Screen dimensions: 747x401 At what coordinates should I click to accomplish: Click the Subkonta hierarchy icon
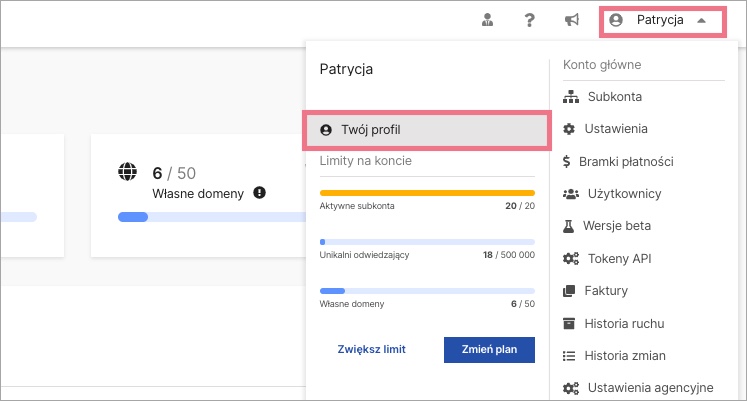[571, 97]
